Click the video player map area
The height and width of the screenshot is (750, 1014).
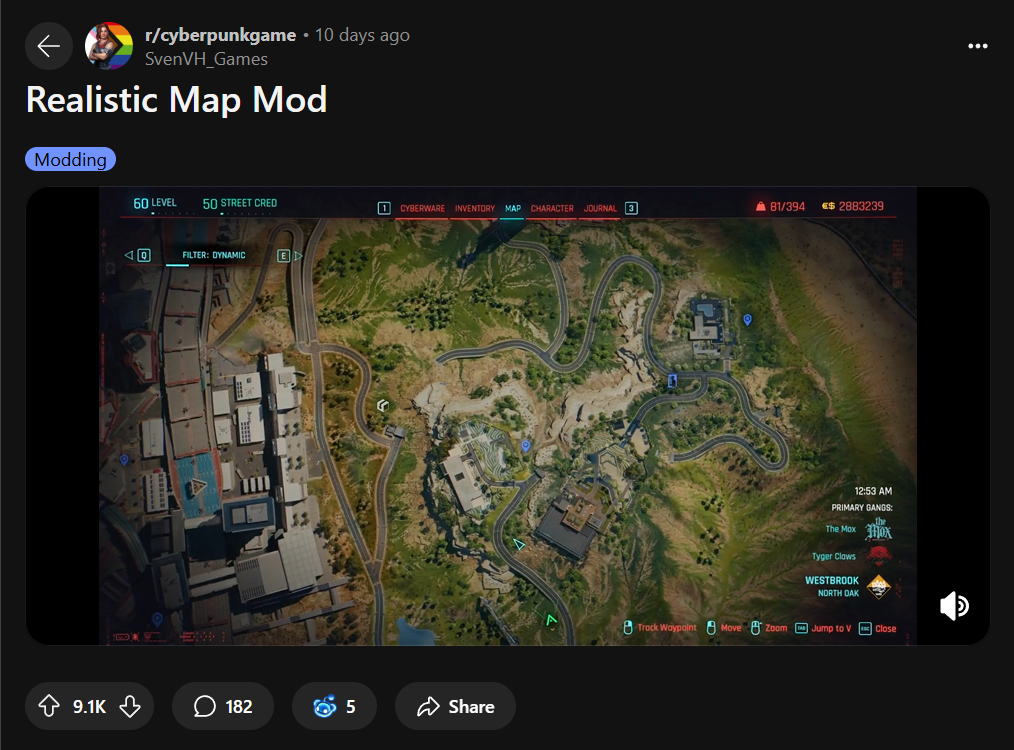point(508,416)
